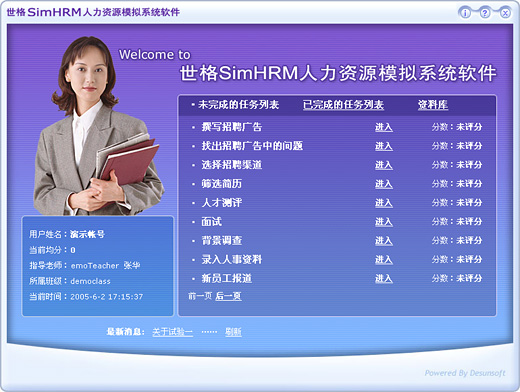Select the task name 人才测评
The height and width of the screenshot is (392, 520).
(222, 203)
